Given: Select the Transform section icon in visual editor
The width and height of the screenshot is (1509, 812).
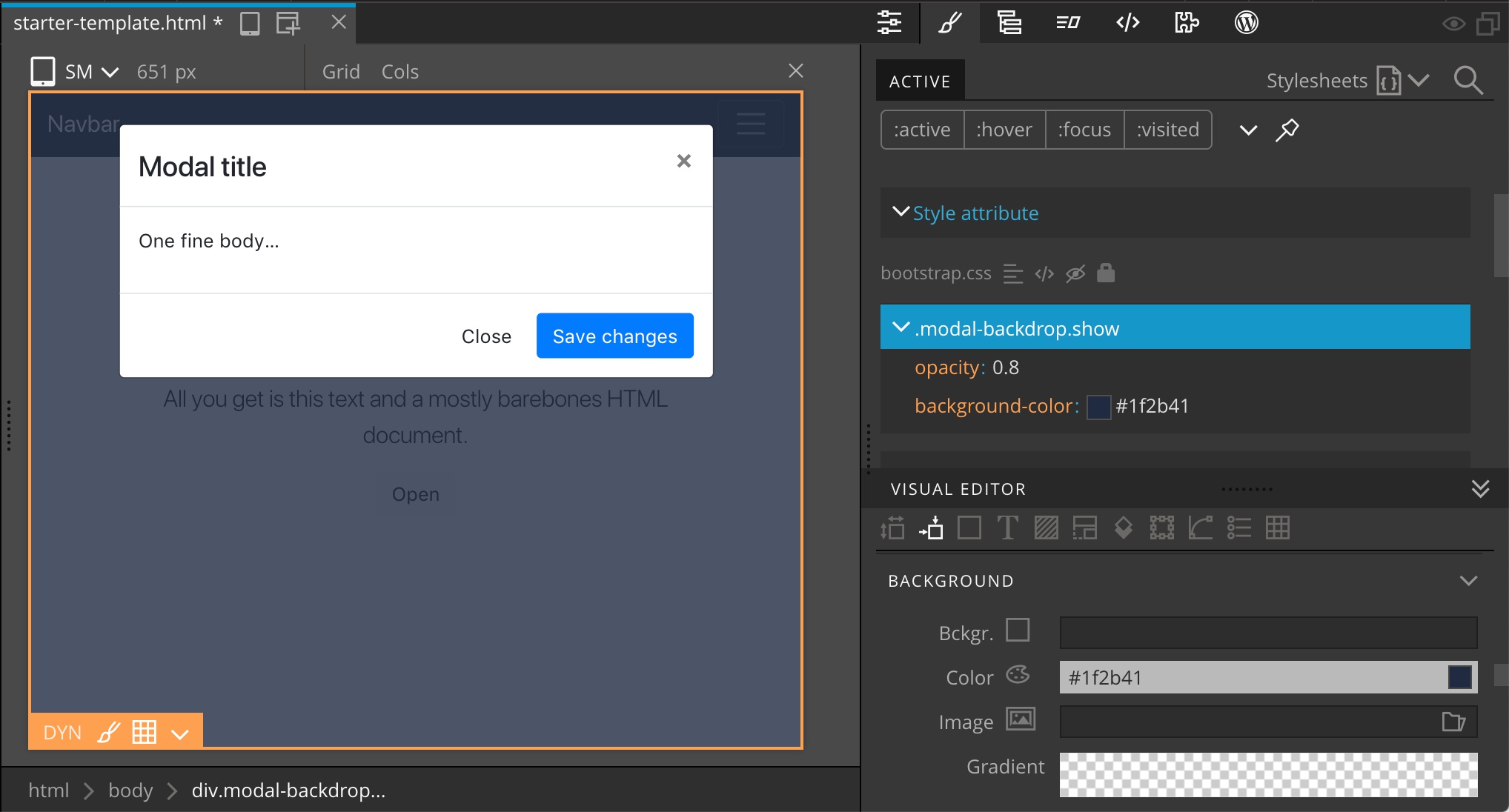Looking at the screenshot, I should click(1162, 528).
